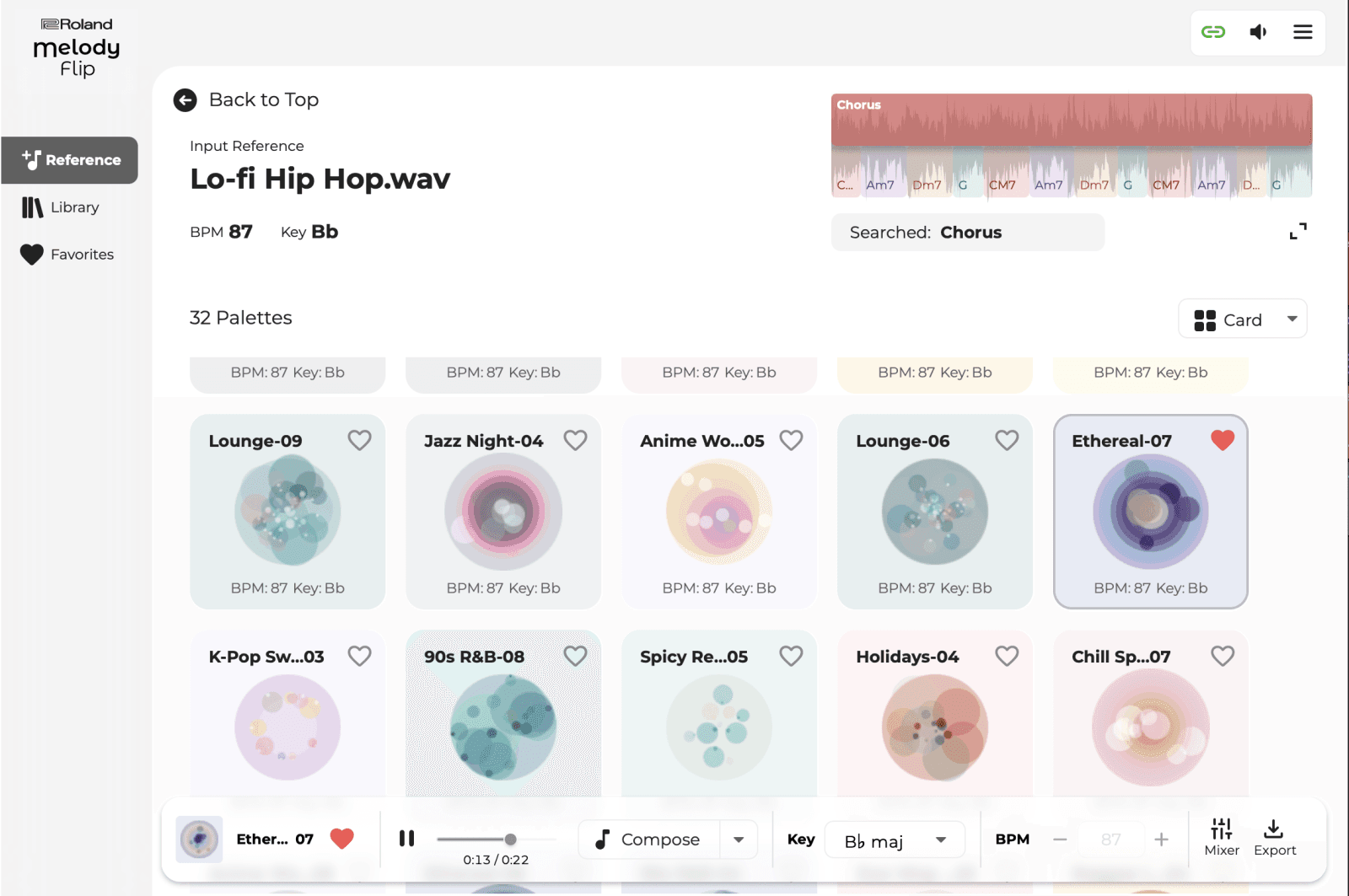1349x896 pixels.
Task: Favorite the Spicy Re...05 palette
Action: [x=791, y=656]
